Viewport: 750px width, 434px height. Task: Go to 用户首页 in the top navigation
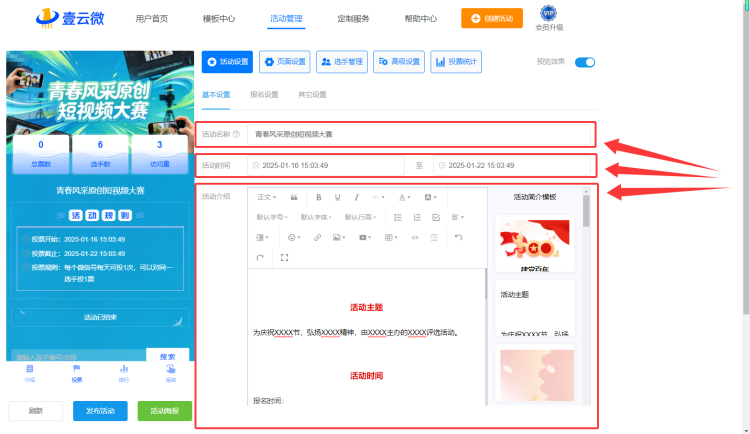point(152,19)
